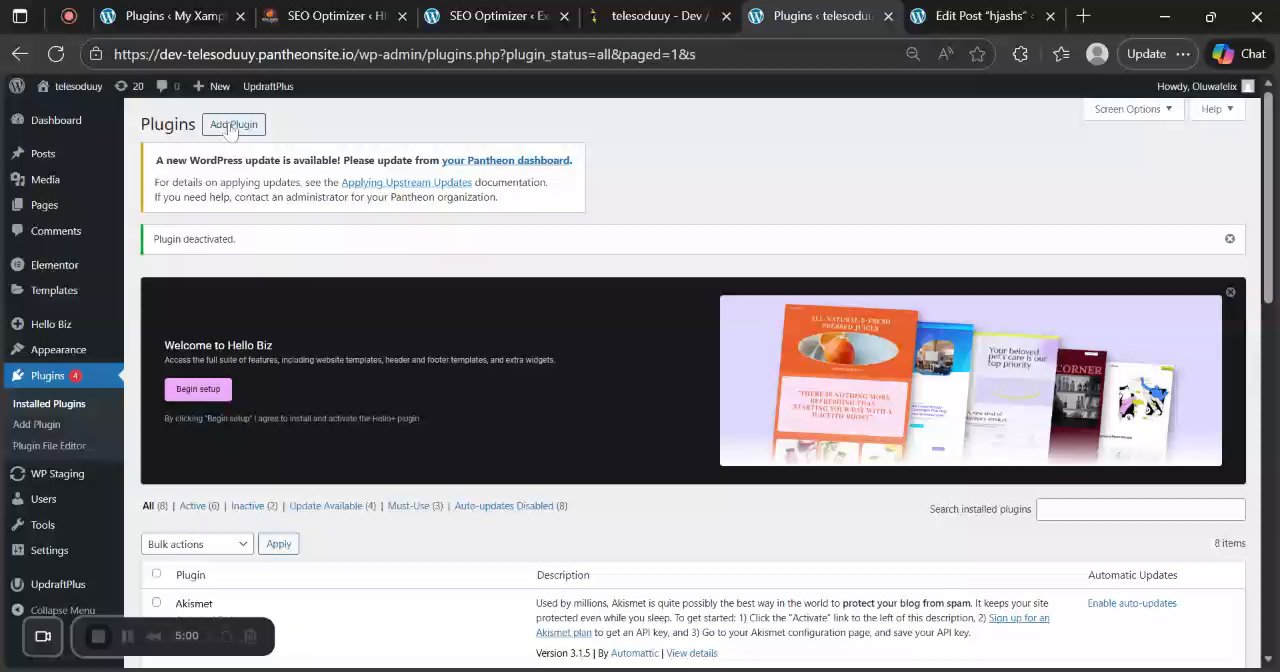
Task: Open the Plugin File Editor submenu
Action: pyautogui.click(x=49, y=446)
